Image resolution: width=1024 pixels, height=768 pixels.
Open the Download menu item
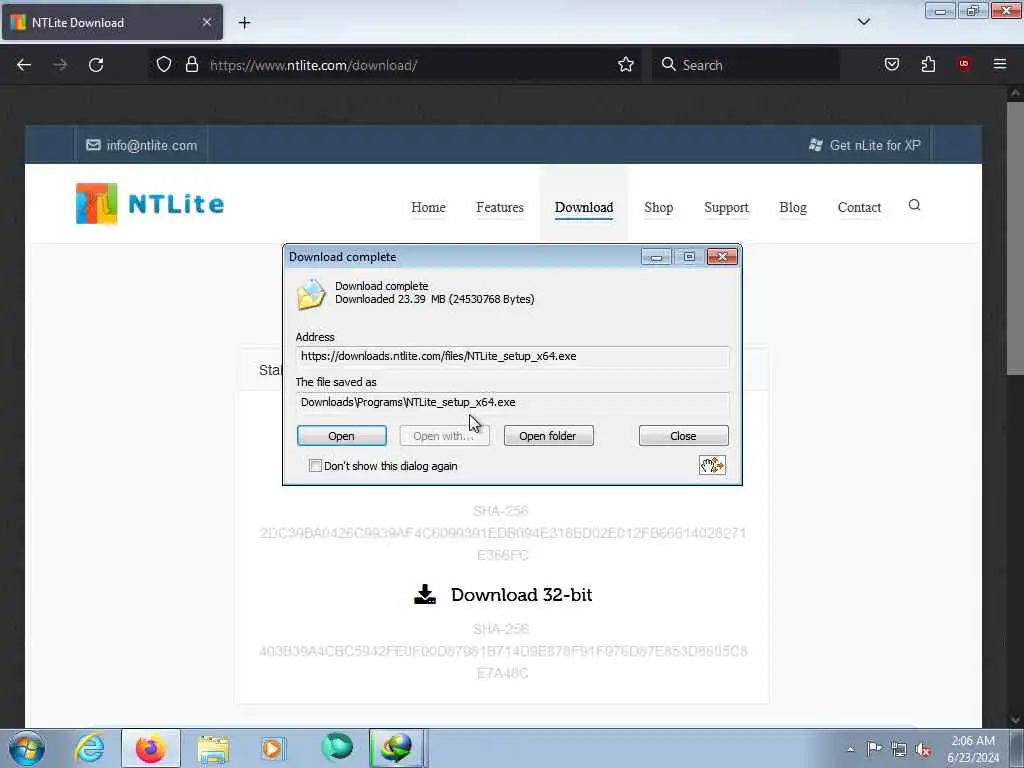point(584,207)
